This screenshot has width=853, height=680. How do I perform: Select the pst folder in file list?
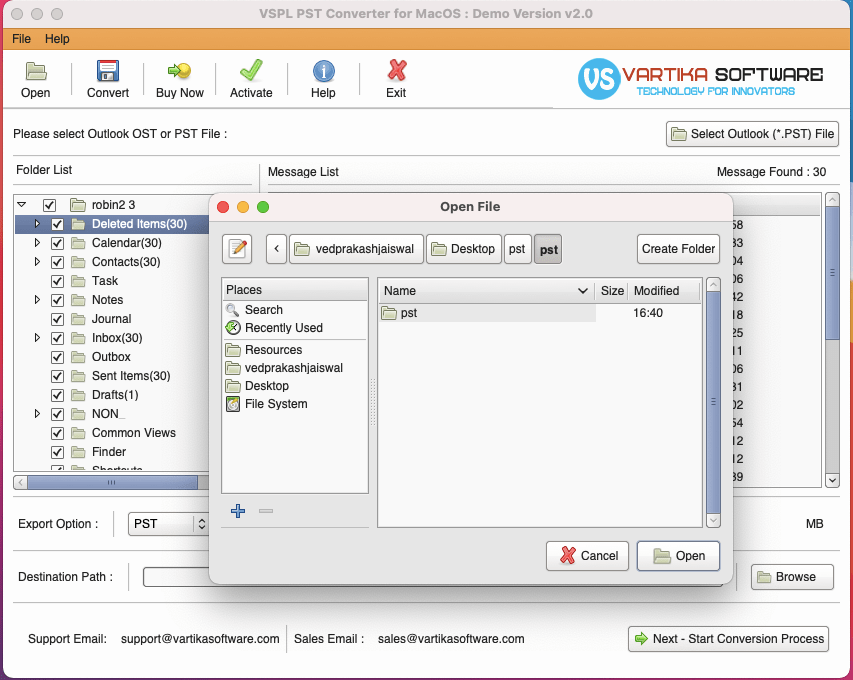pyautogui.click(x=487, y=313)
